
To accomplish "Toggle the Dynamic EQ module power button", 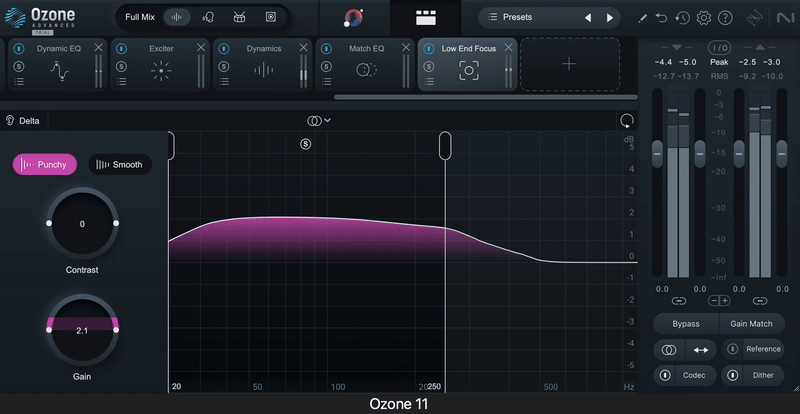I will point(19,48).
